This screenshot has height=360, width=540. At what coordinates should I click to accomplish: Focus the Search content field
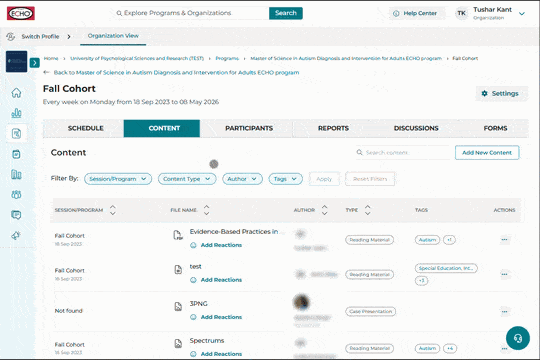pyautogui.click(x=403, y=152)
